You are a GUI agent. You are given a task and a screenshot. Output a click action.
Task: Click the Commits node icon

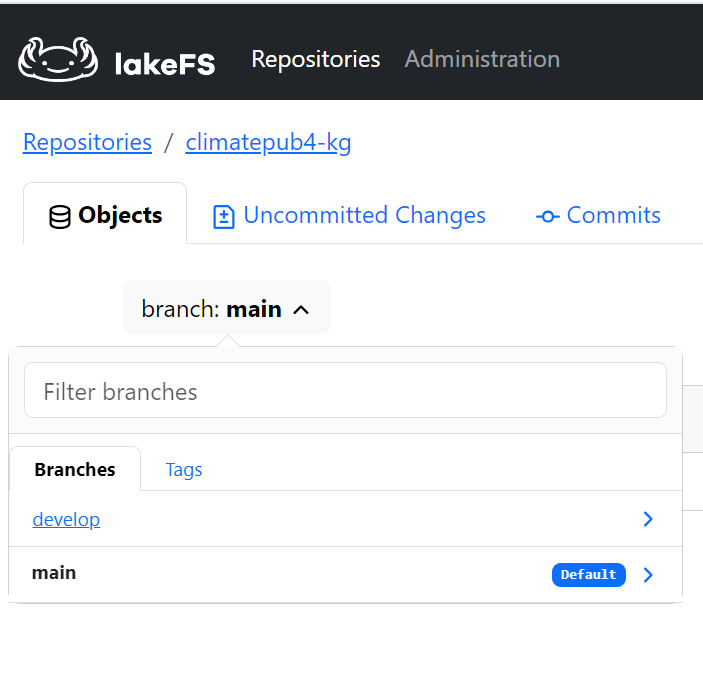[547, 216]
